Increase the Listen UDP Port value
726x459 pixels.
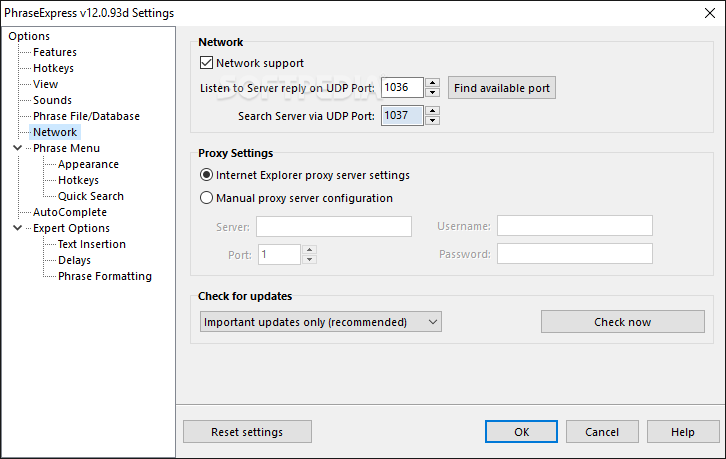click(432, 83)
